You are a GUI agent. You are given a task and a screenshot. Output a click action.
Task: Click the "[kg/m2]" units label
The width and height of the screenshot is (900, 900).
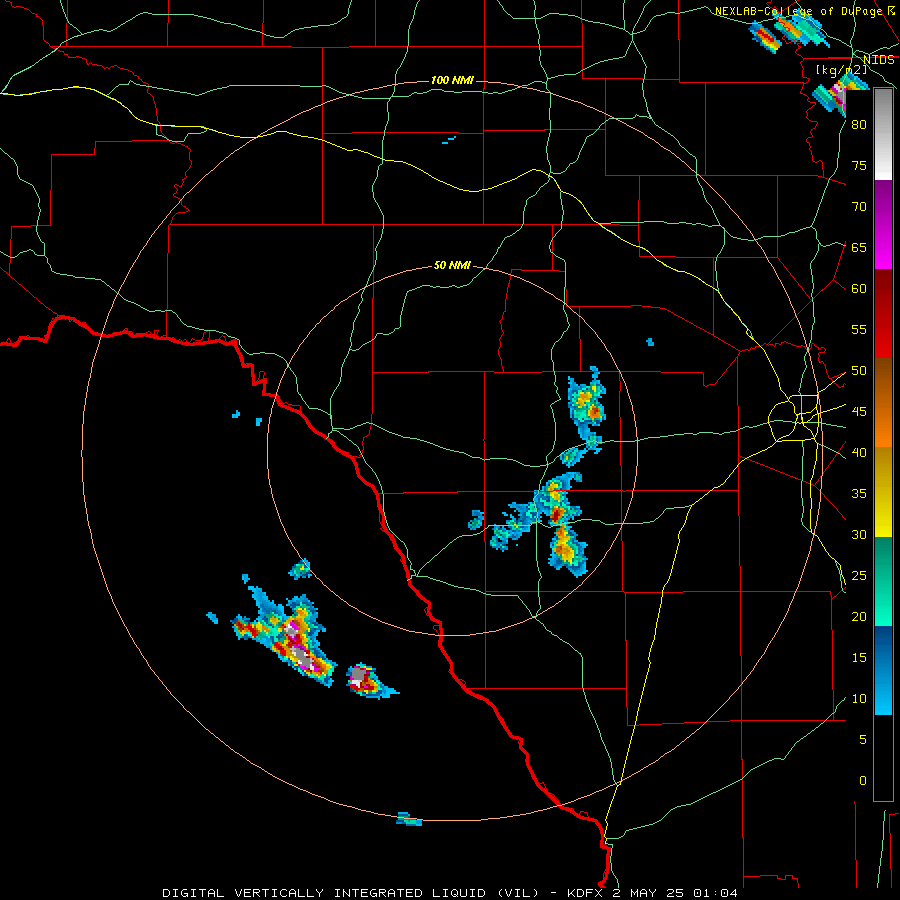pyautogui.click(x=841, y=70)
